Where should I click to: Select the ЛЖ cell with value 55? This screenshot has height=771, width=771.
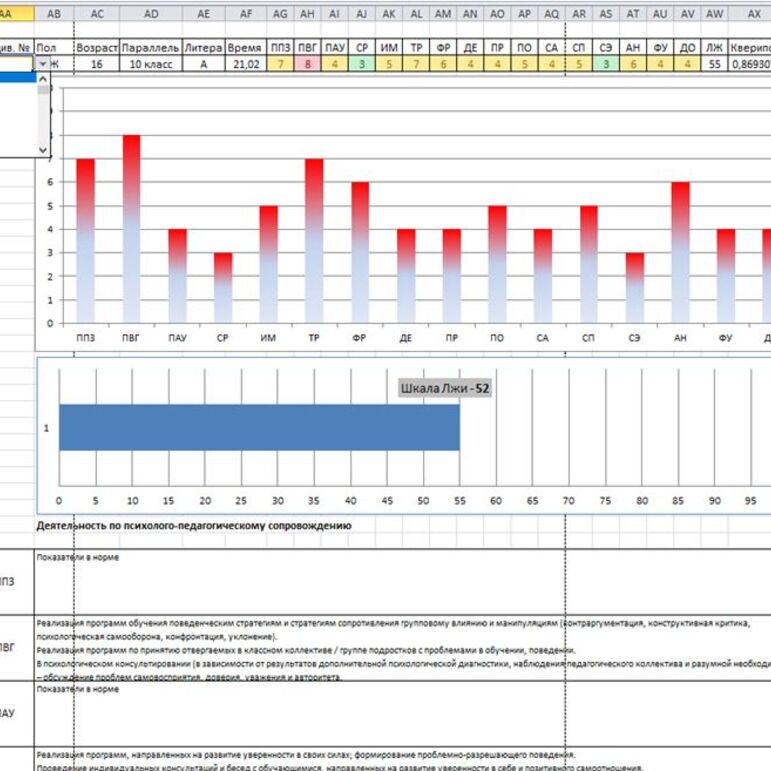click(715, 63)
